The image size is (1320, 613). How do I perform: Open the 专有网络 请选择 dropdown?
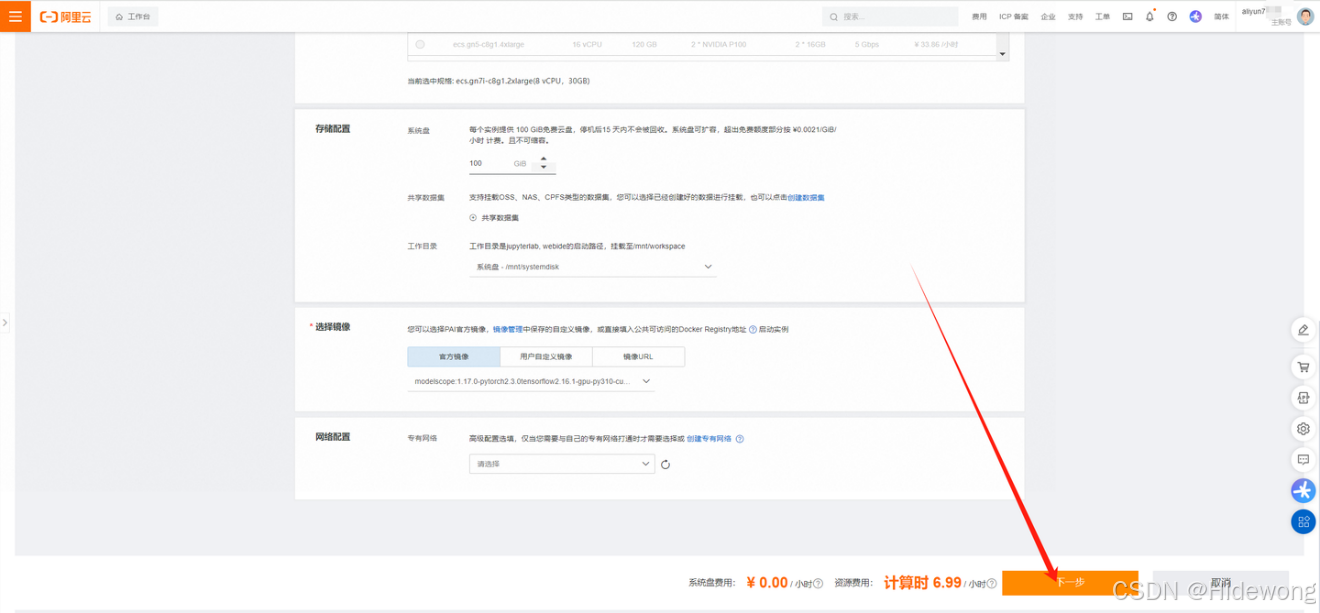(561, 464)
